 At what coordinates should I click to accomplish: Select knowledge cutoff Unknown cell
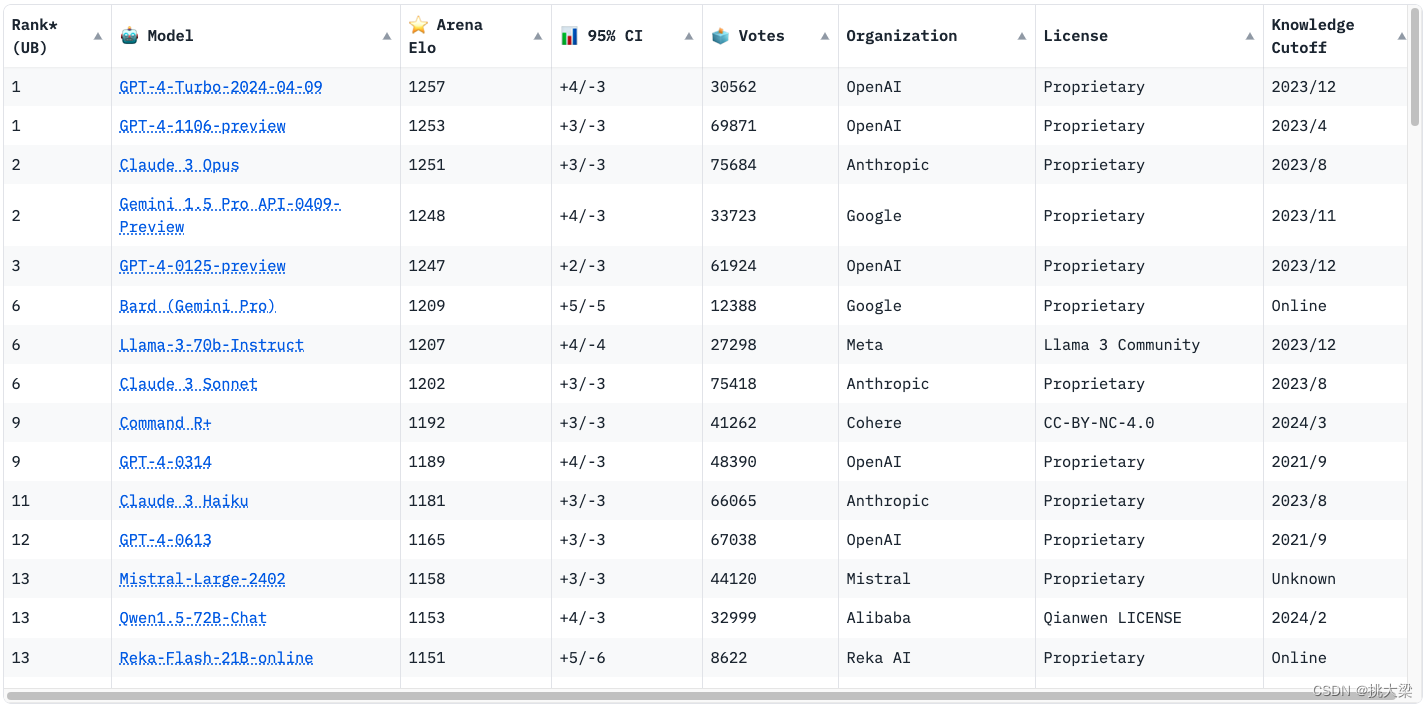pos(1336,579)
